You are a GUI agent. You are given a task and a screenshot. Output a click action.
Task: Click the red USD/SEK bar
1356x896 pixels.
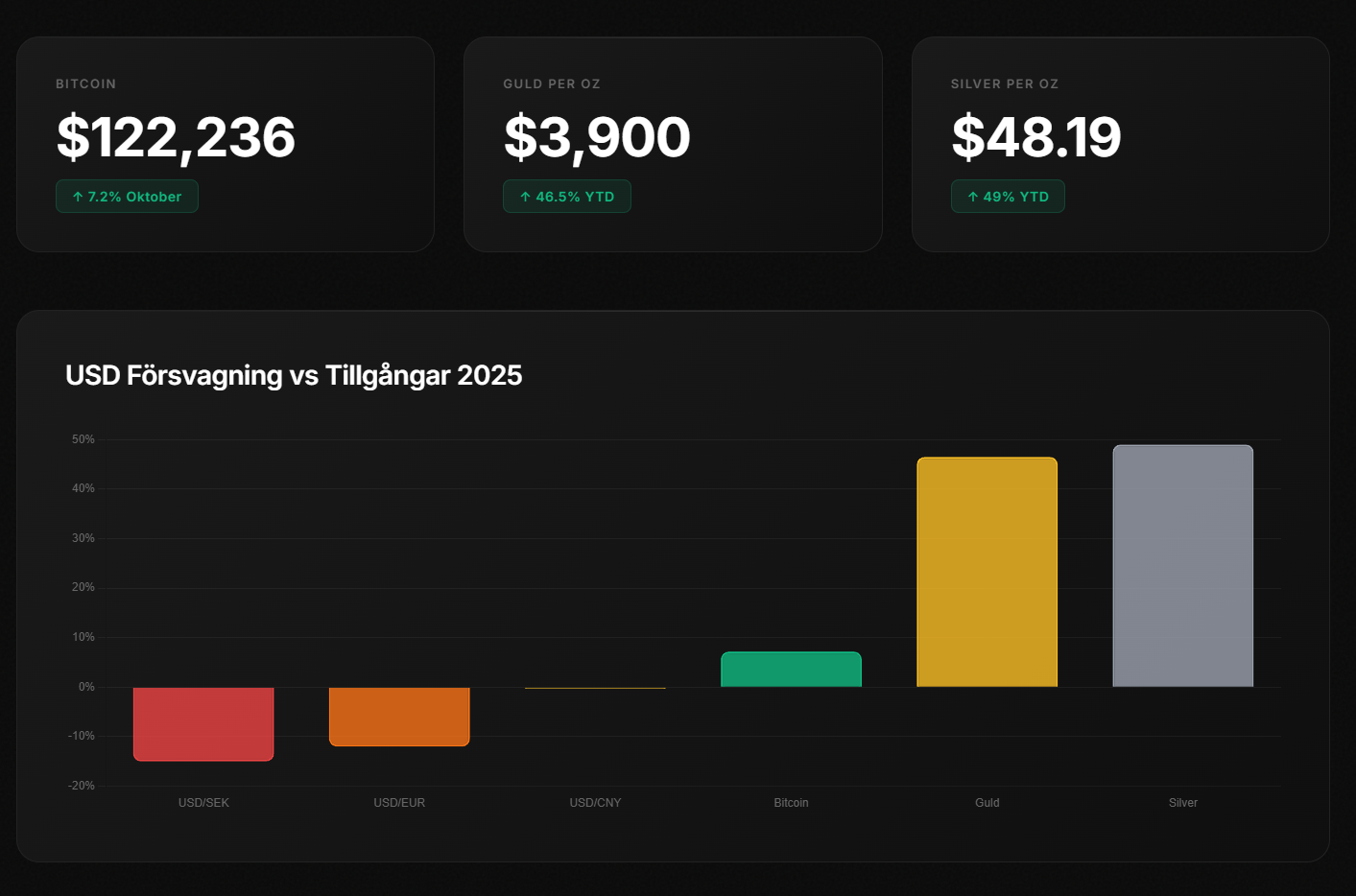click(x=203, y=723)
